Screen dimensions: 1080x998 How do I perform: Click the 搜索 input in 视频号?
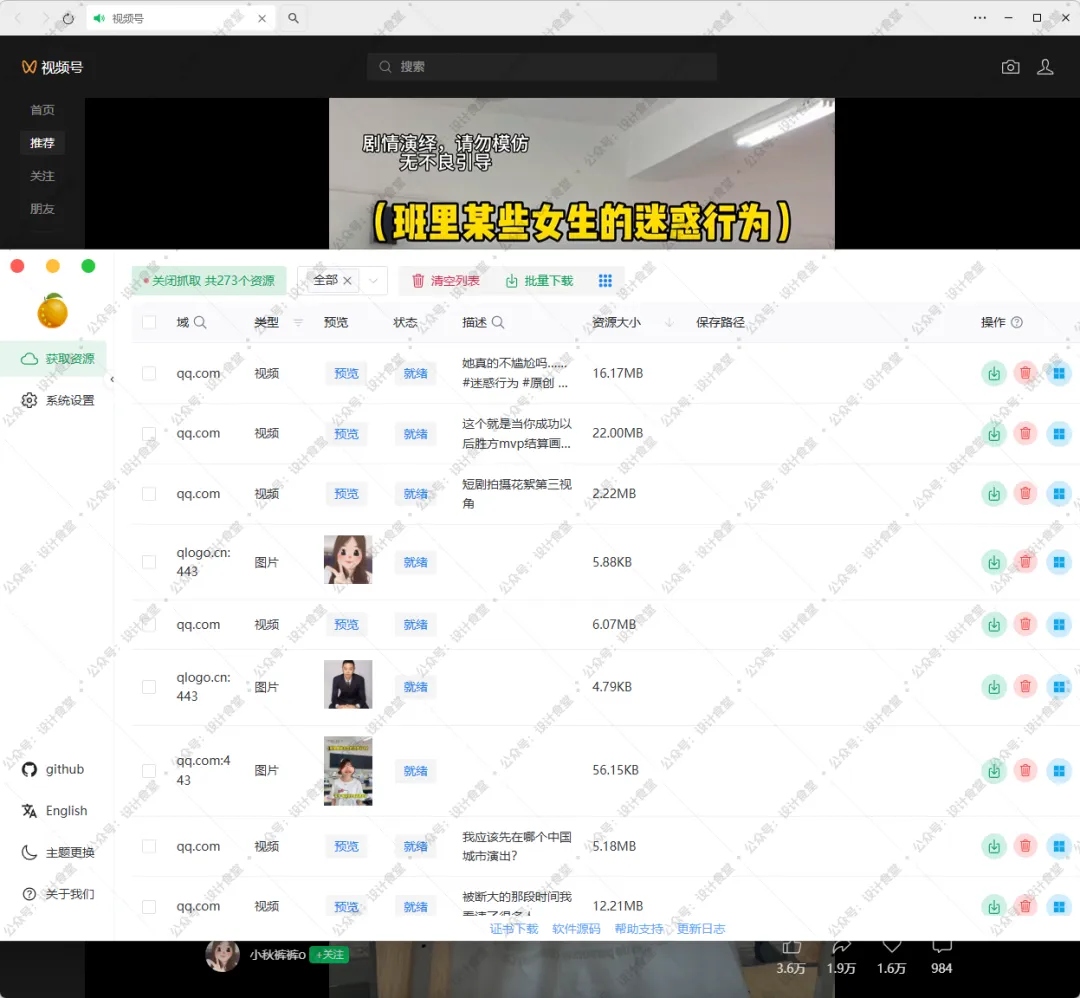542,67
